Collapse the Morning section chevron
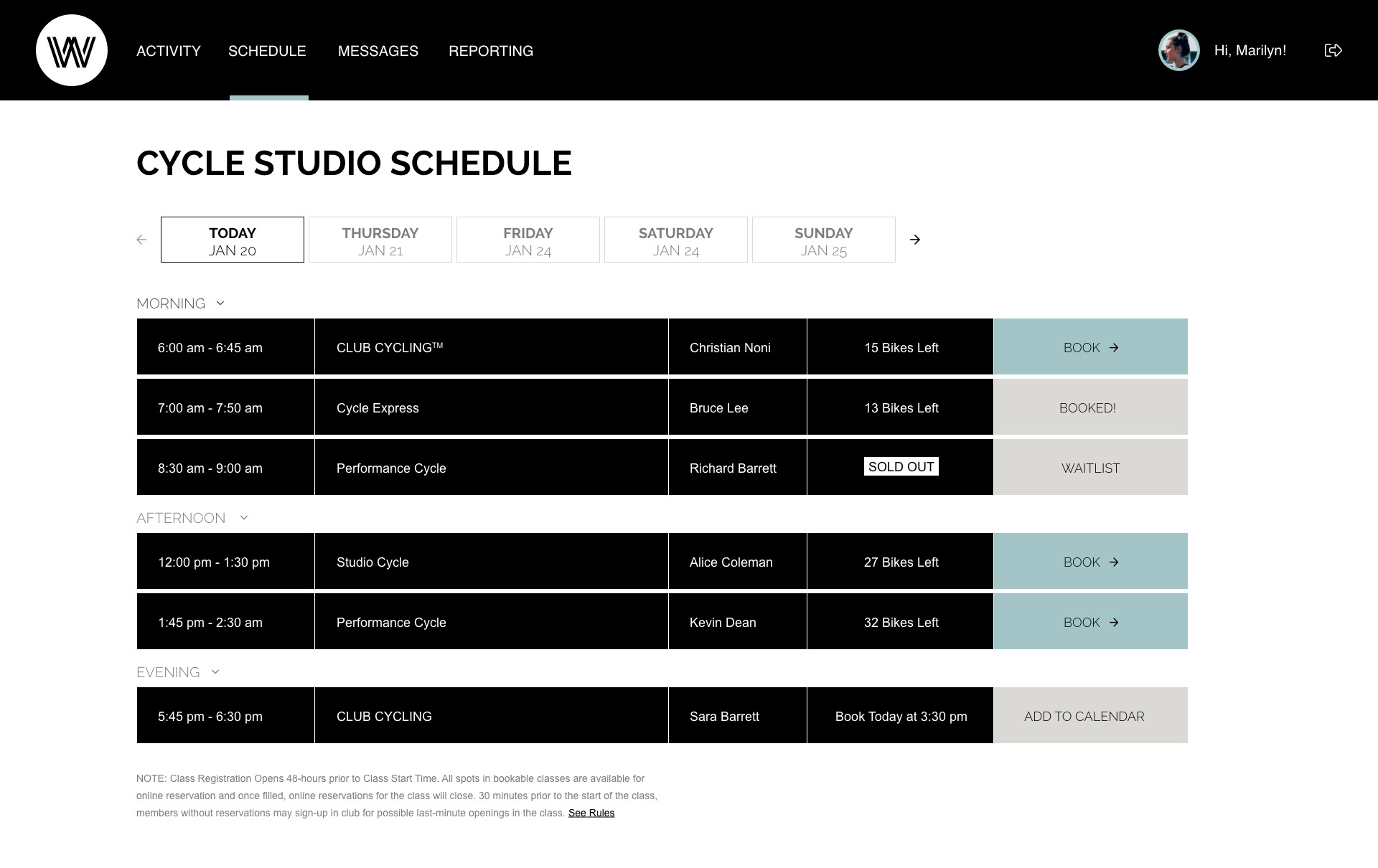Image resolution: width=1378 pixels, height=868 pixels. tap(220, 303)
